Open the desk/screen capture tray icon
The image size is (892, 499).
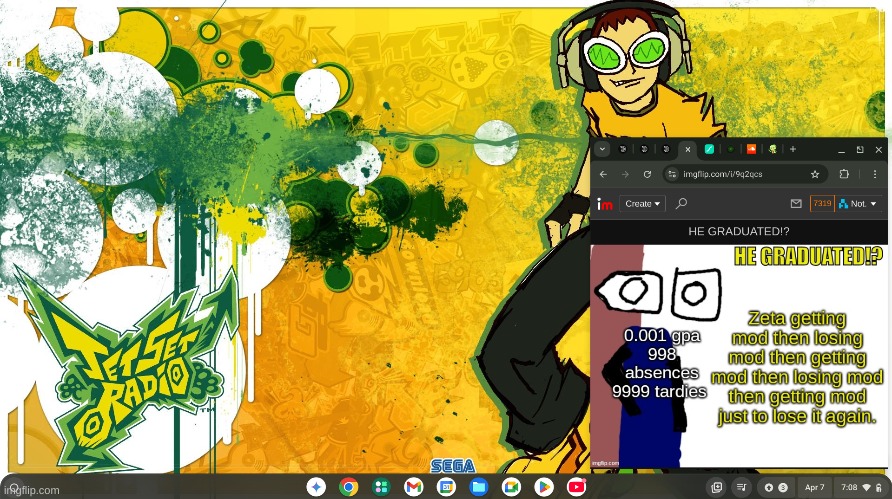(x=717, y=487)
